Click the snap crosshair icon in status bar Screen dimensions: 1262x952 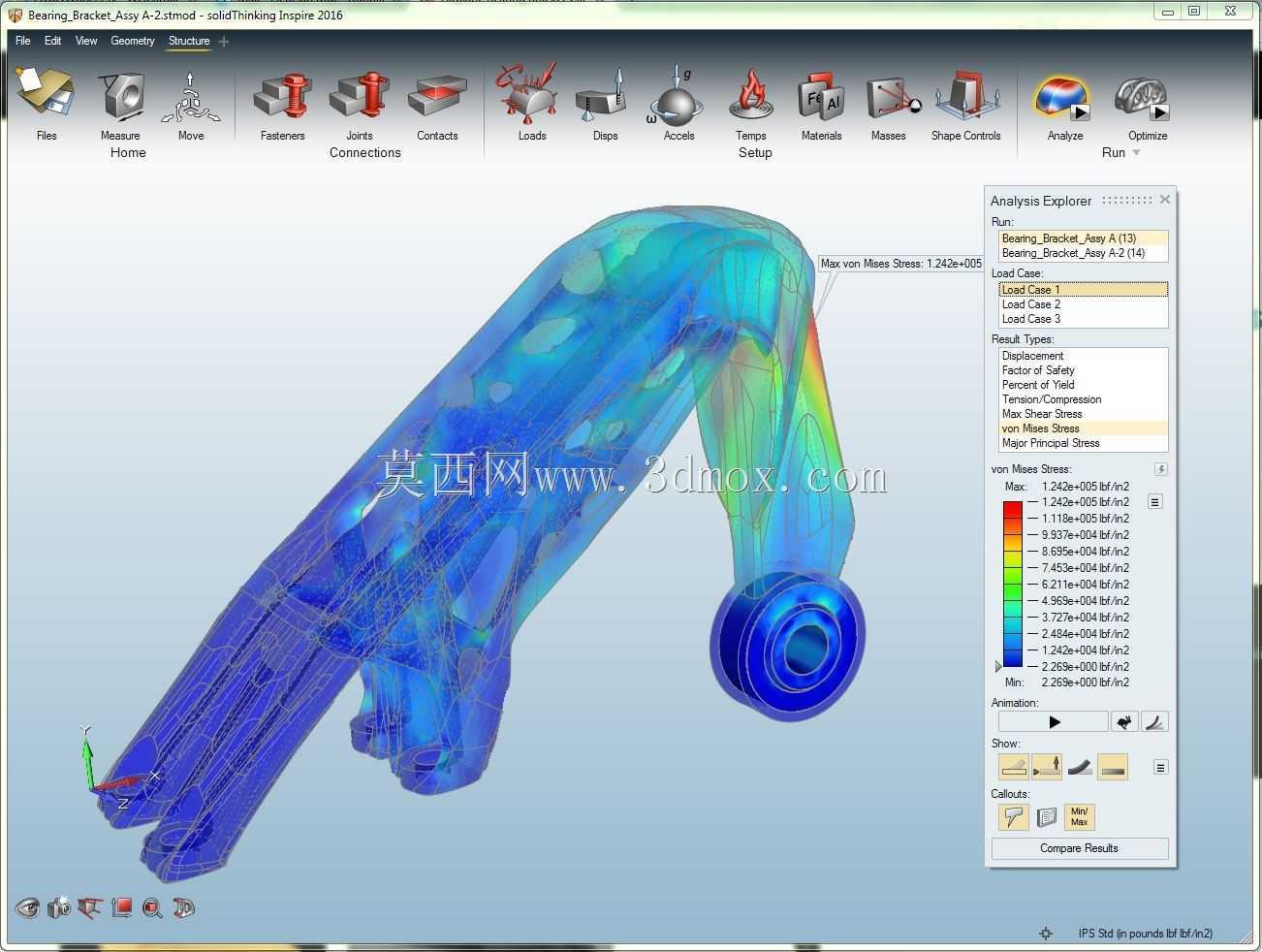(1046, 934)
